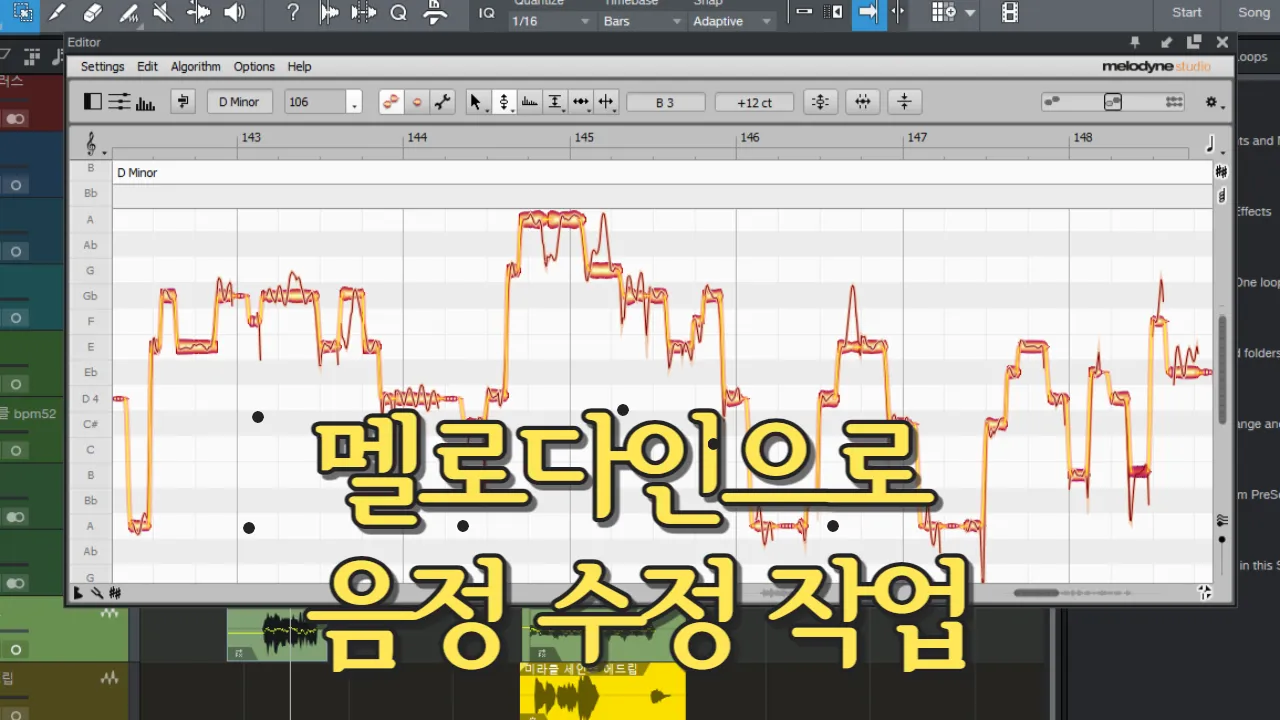The image size is (1280, 720).
Task: Click the Melodyne wrench note assignment icon
Action: coord(443,102)
